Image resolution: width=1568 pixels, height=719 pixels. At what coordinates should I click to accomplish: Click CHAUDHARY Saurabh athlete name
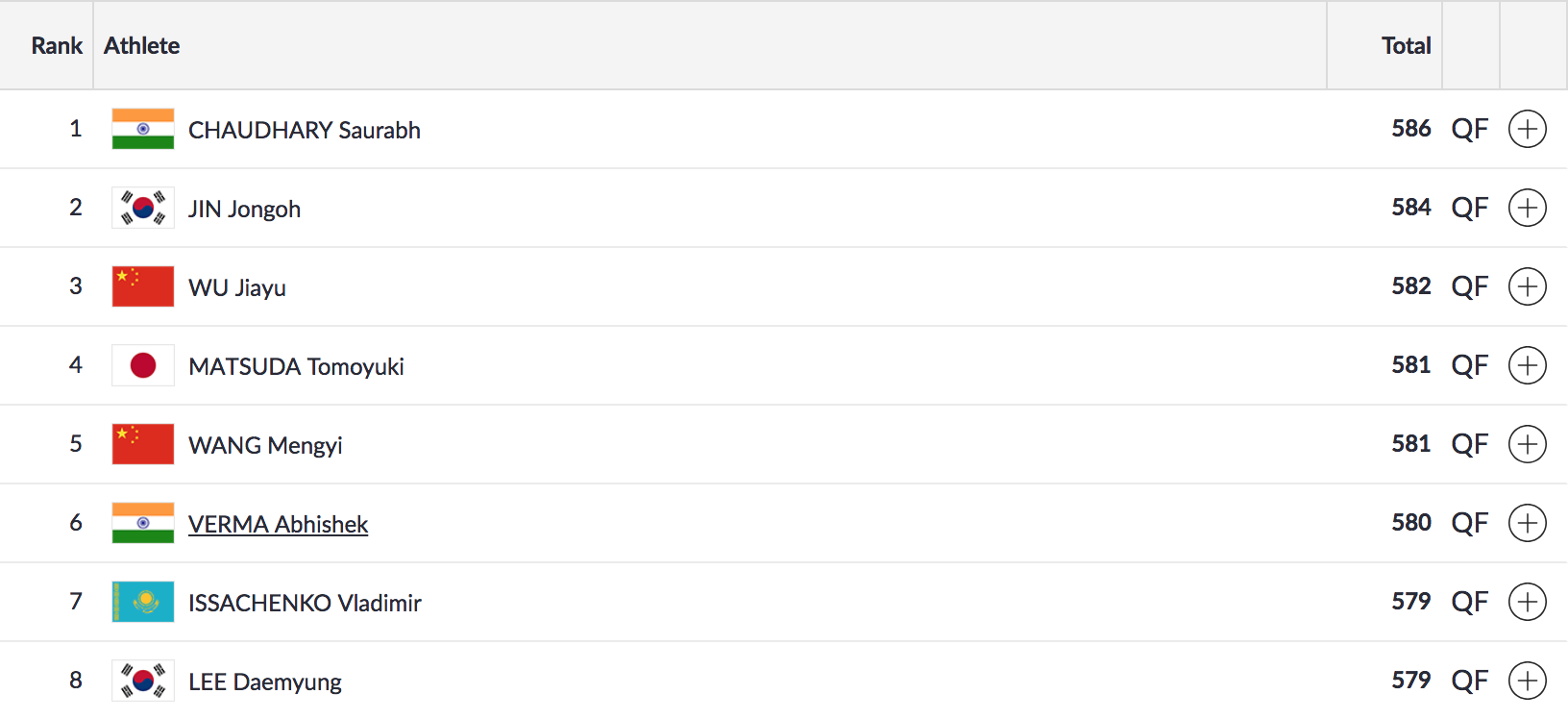pyautogui.click(x=304, y=130)
